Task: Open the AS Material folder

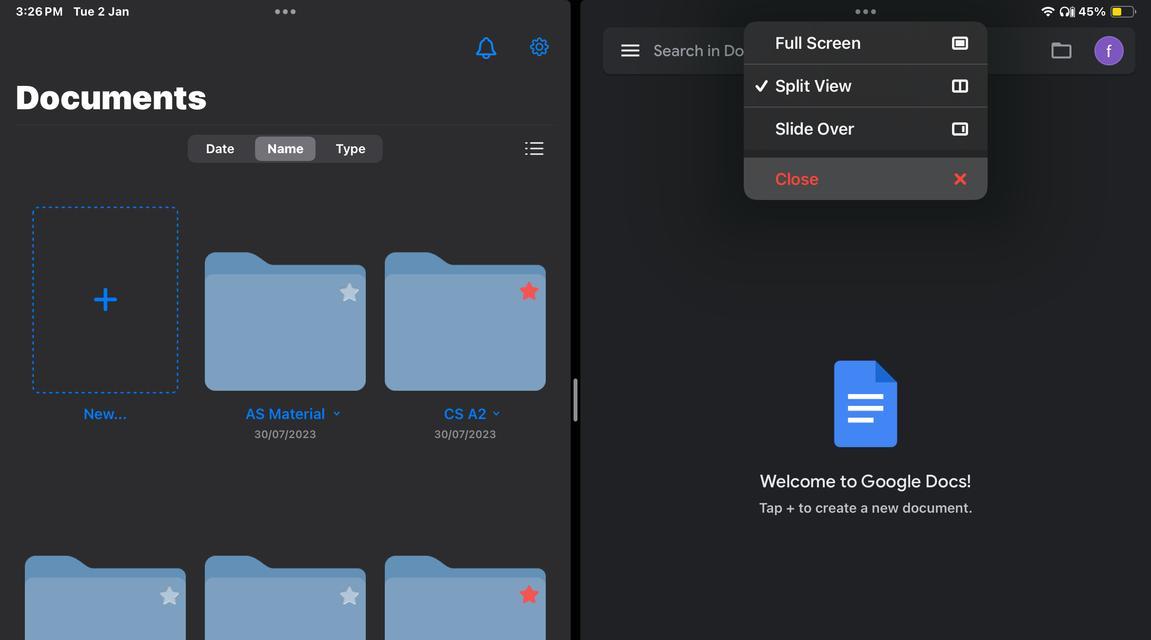Action: (285, 321)
